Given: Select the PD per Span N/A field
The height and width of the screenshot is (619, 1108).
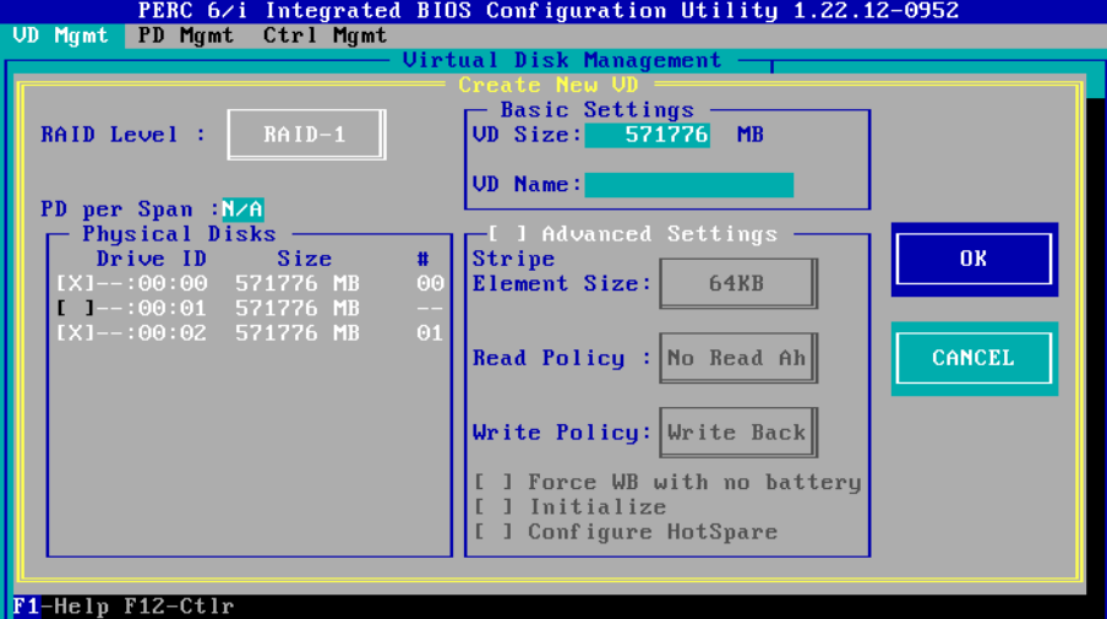Looking at the screenshot, I should point(242,209).
